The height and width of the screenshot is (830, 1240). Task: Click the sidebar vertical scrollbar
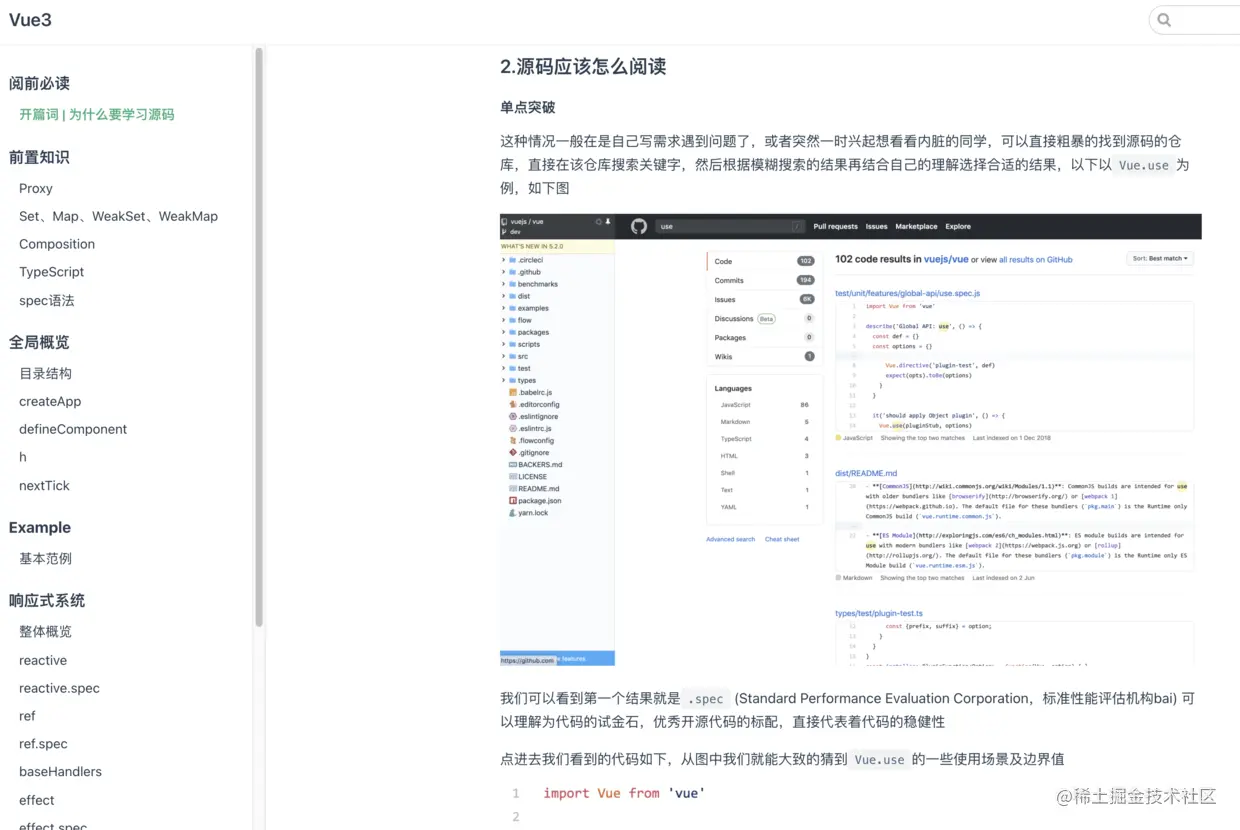(x=259, y=338)
